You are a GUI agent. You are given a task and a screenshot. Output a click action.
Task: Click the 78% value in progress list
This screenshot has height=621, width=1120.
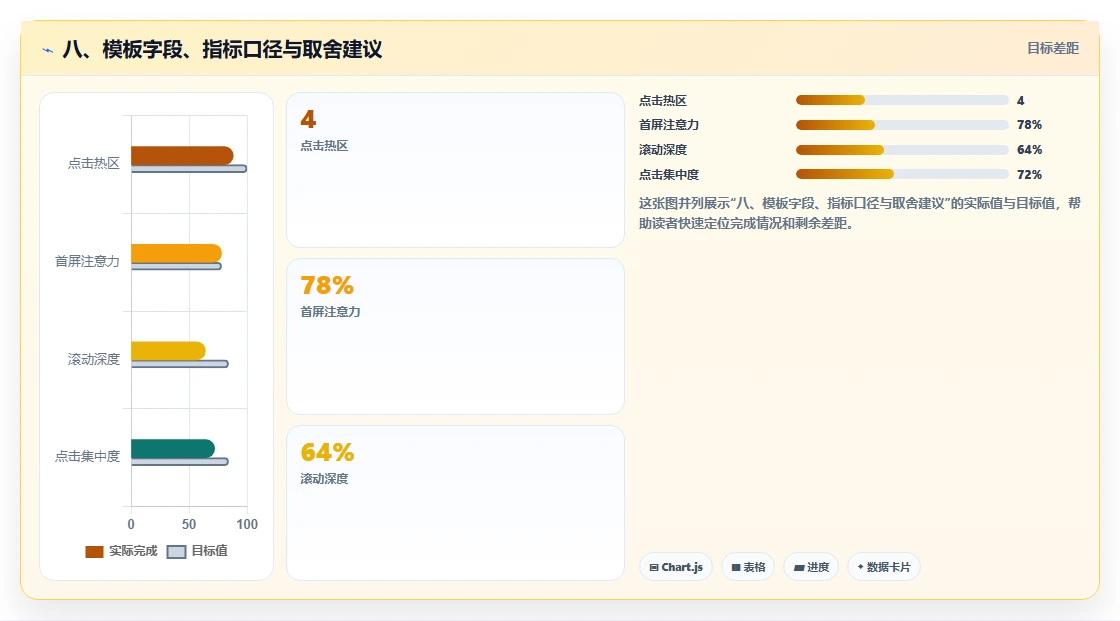point(1029,125)
